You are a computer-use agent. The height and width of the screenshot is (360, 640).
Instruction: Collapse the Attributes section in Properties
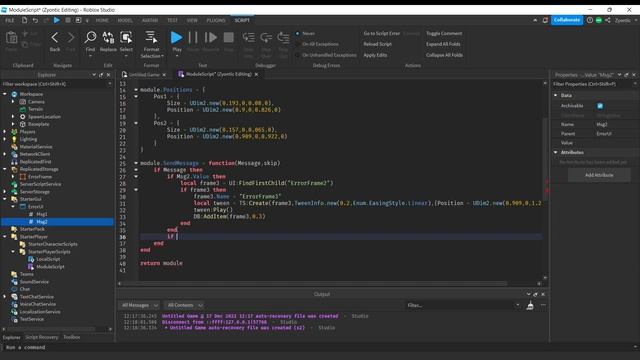pyautogui.click(x=556, y=152)
